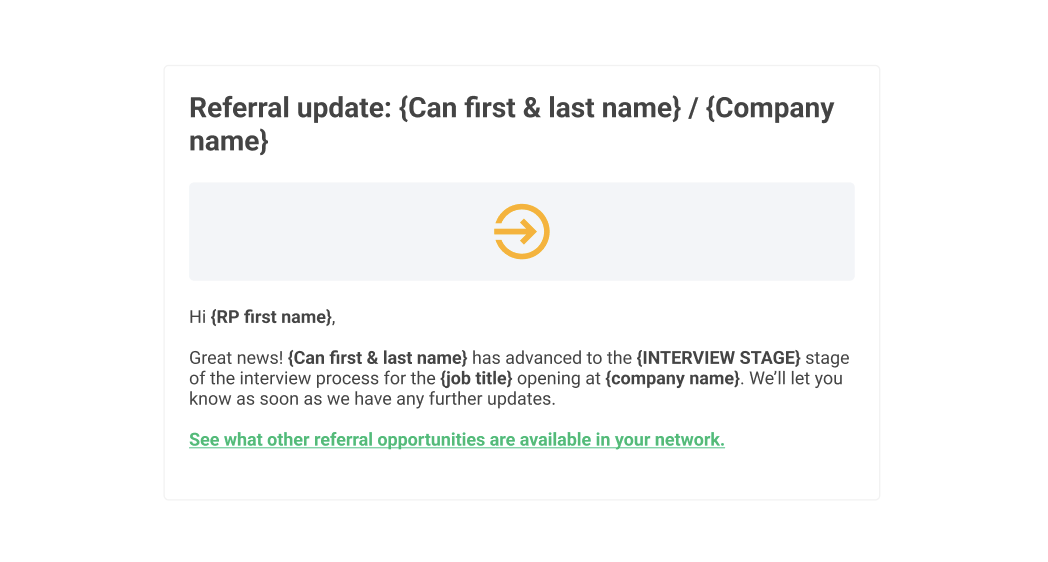The image size is (1048, 562).
Task: Open the referral opportunities link
Action: (x=456, y=440)
